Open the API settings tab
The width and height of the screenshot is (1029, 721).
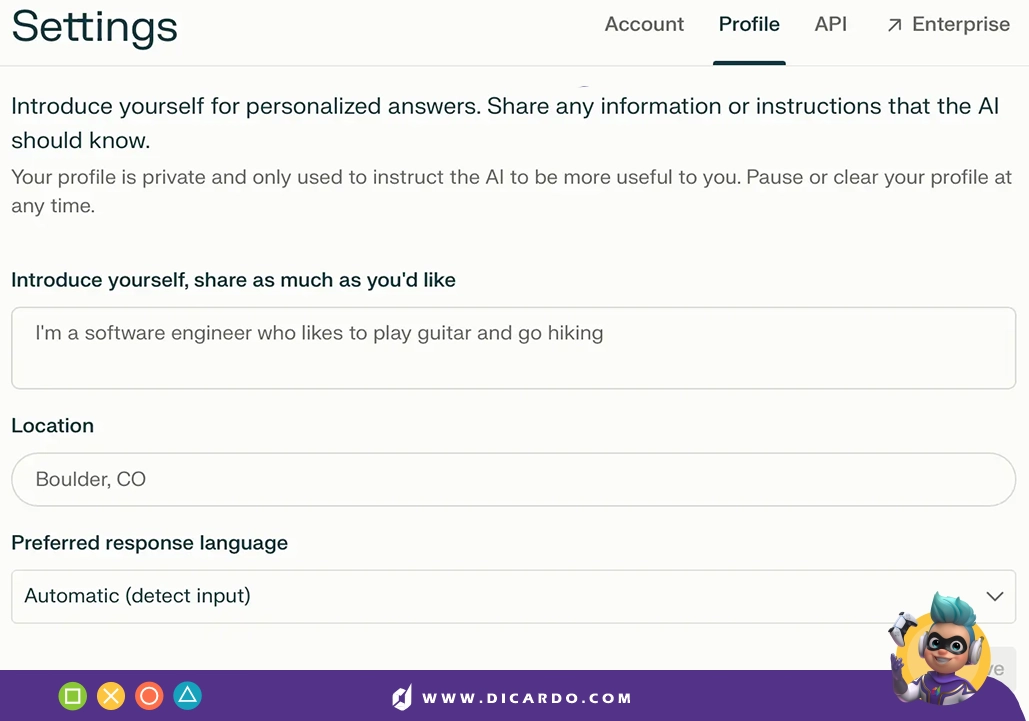[830, 24]
